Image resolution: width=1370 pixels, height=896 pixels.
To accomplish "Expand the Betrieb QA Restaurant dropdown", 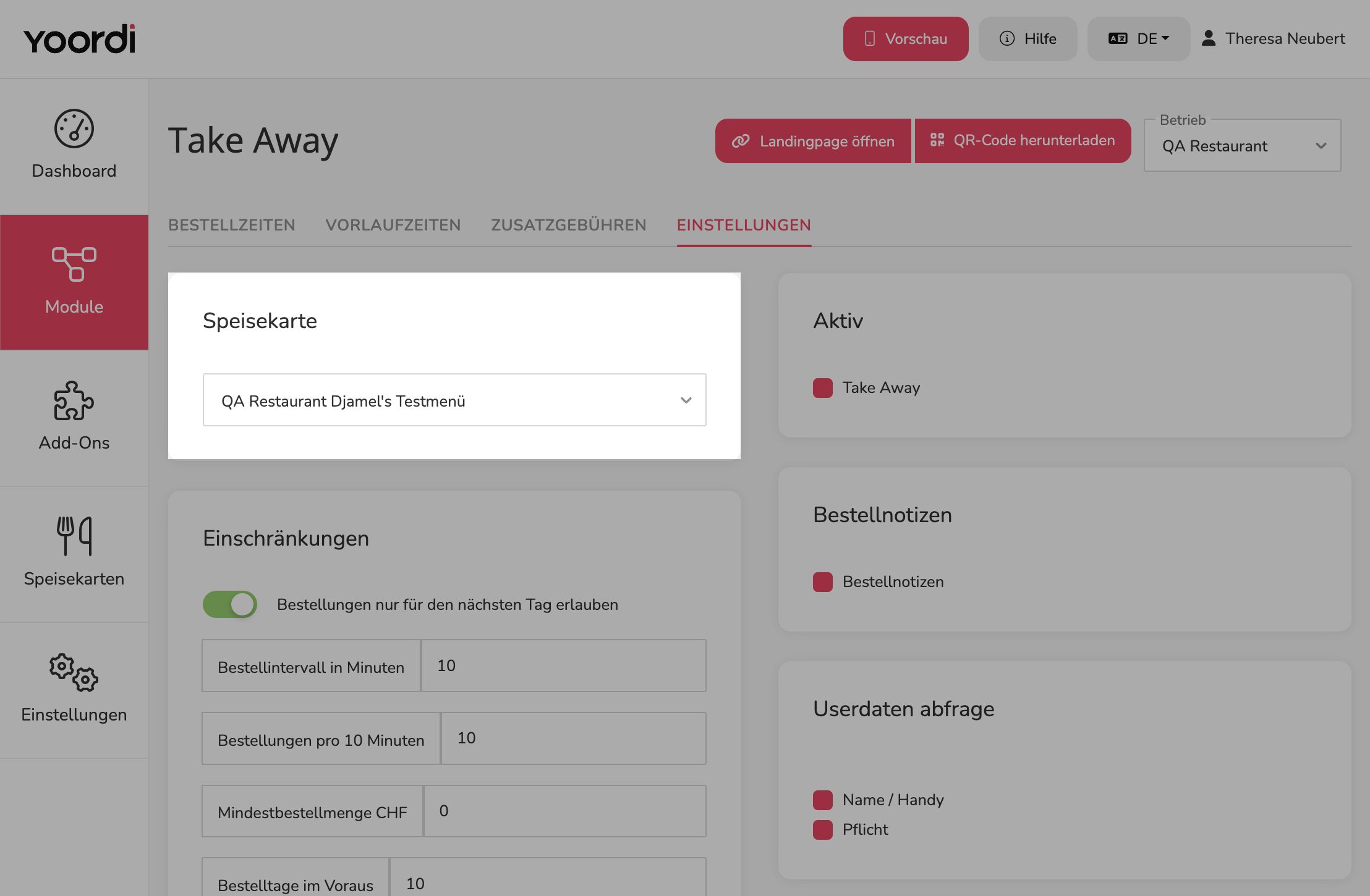I will click(1243, 145).
